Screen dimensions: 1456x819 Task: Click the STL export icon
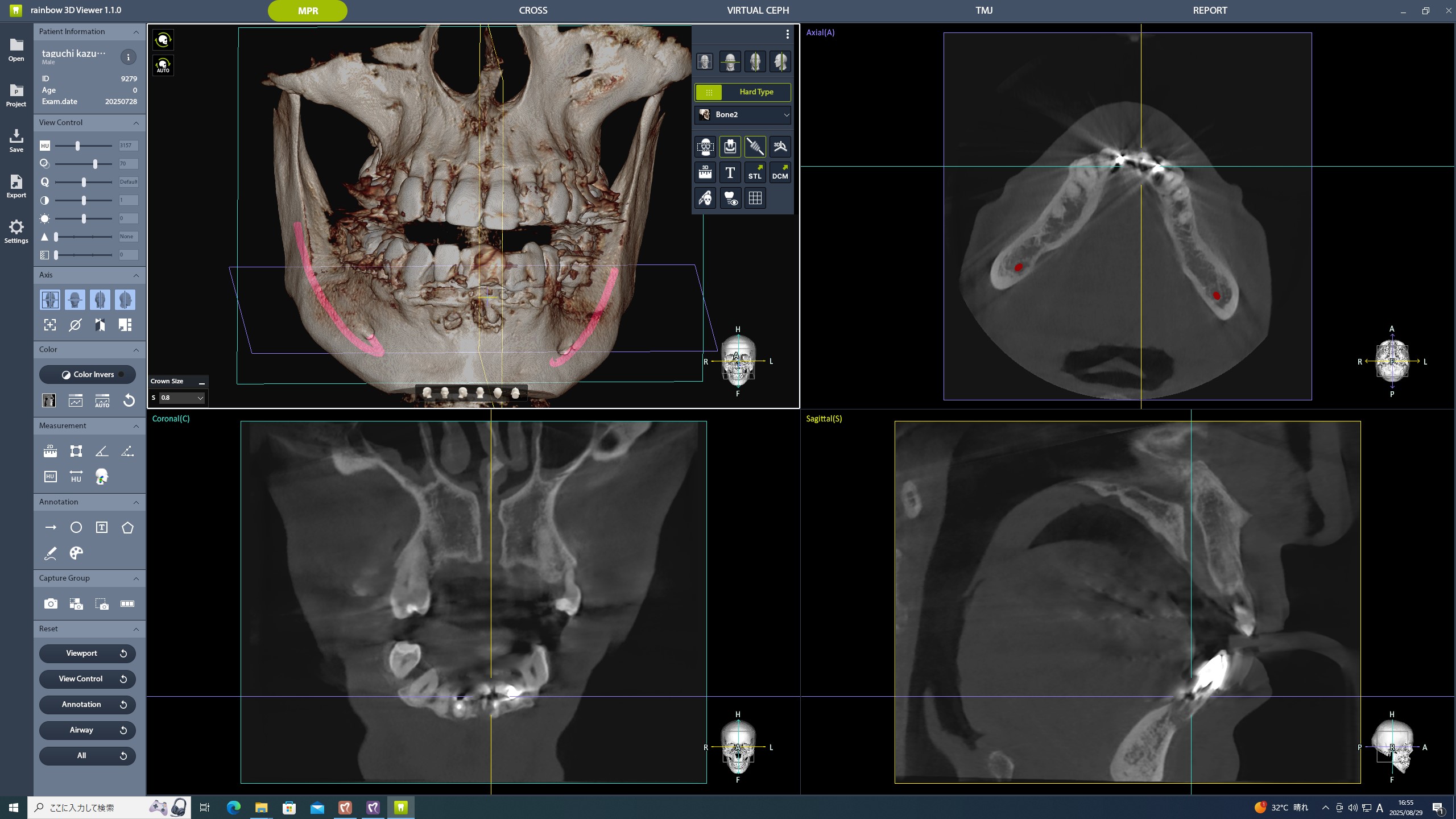point(755,172)
